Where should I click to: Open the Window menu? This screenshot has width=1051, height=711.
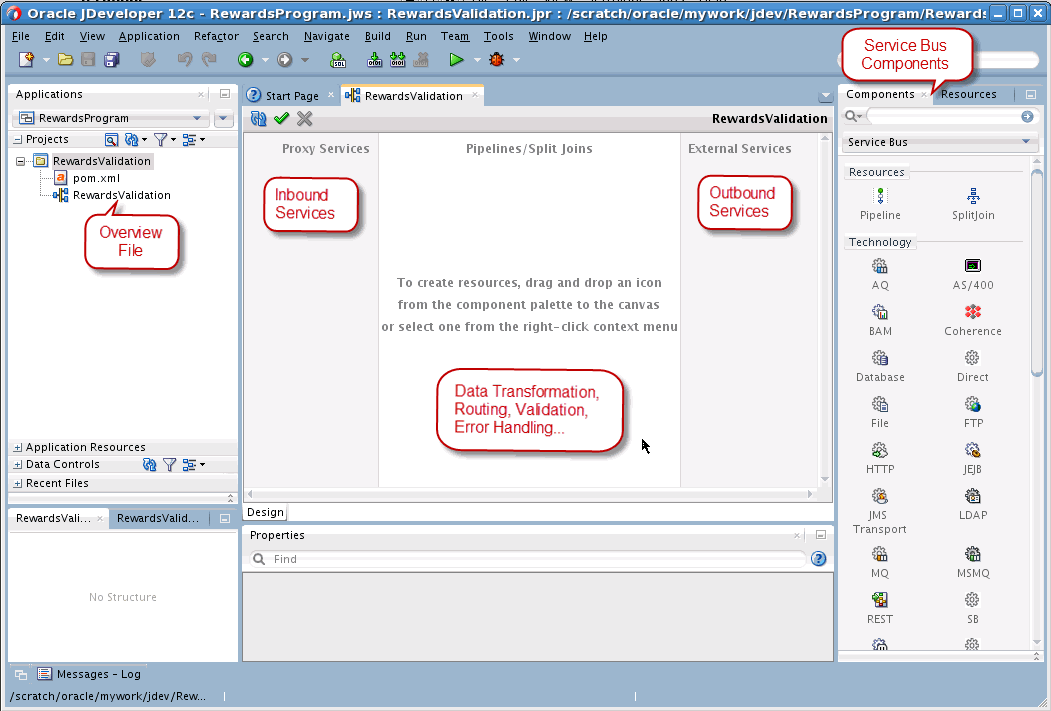549,36
